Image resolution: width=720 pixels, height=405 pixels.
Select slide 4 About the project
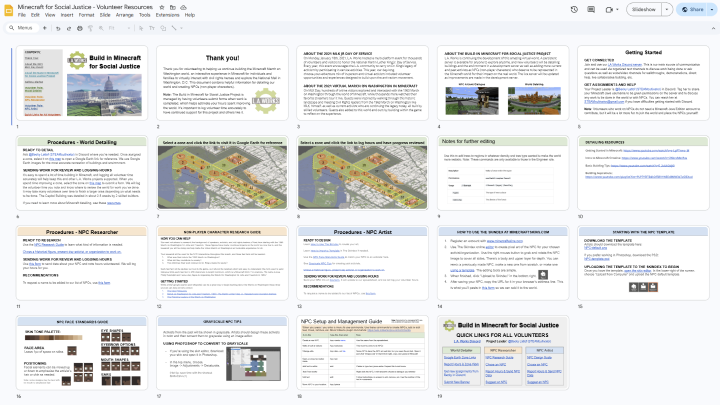pyautogui.click(x=503, y=83)
